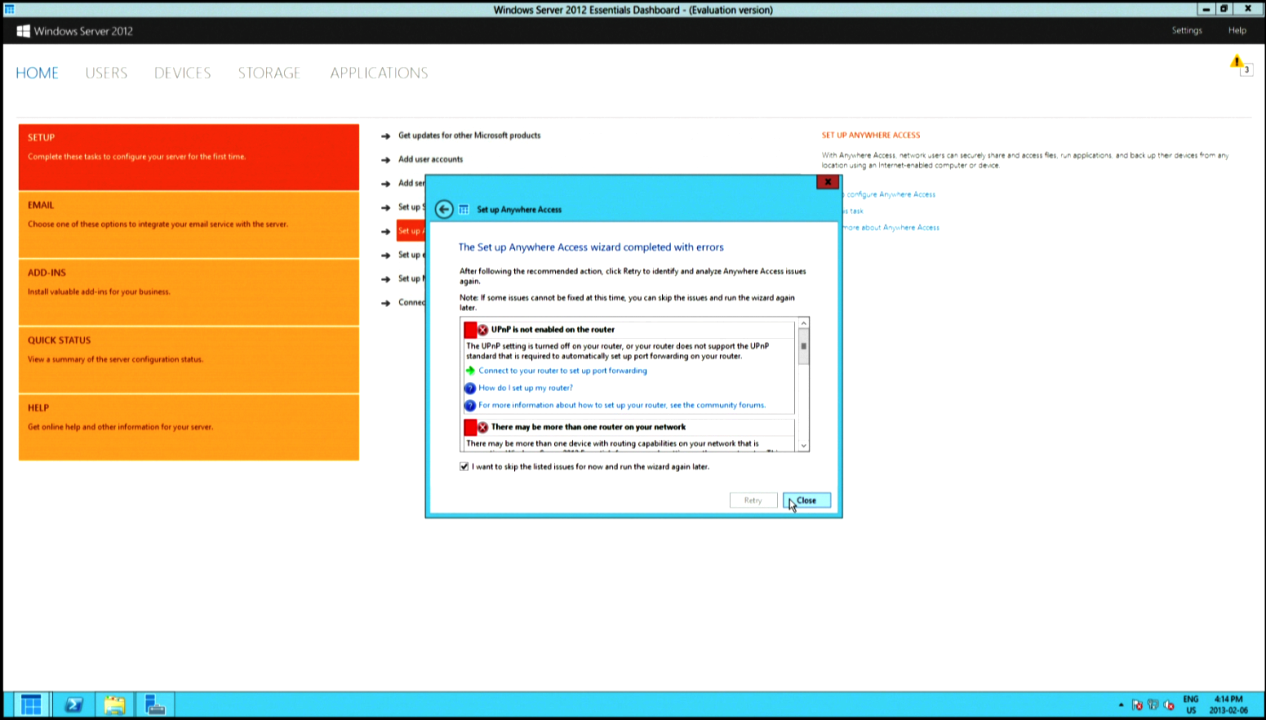Open PowerShell from the taskbar
This screenshot has height=720, width=1266.
tap(73, 705)
